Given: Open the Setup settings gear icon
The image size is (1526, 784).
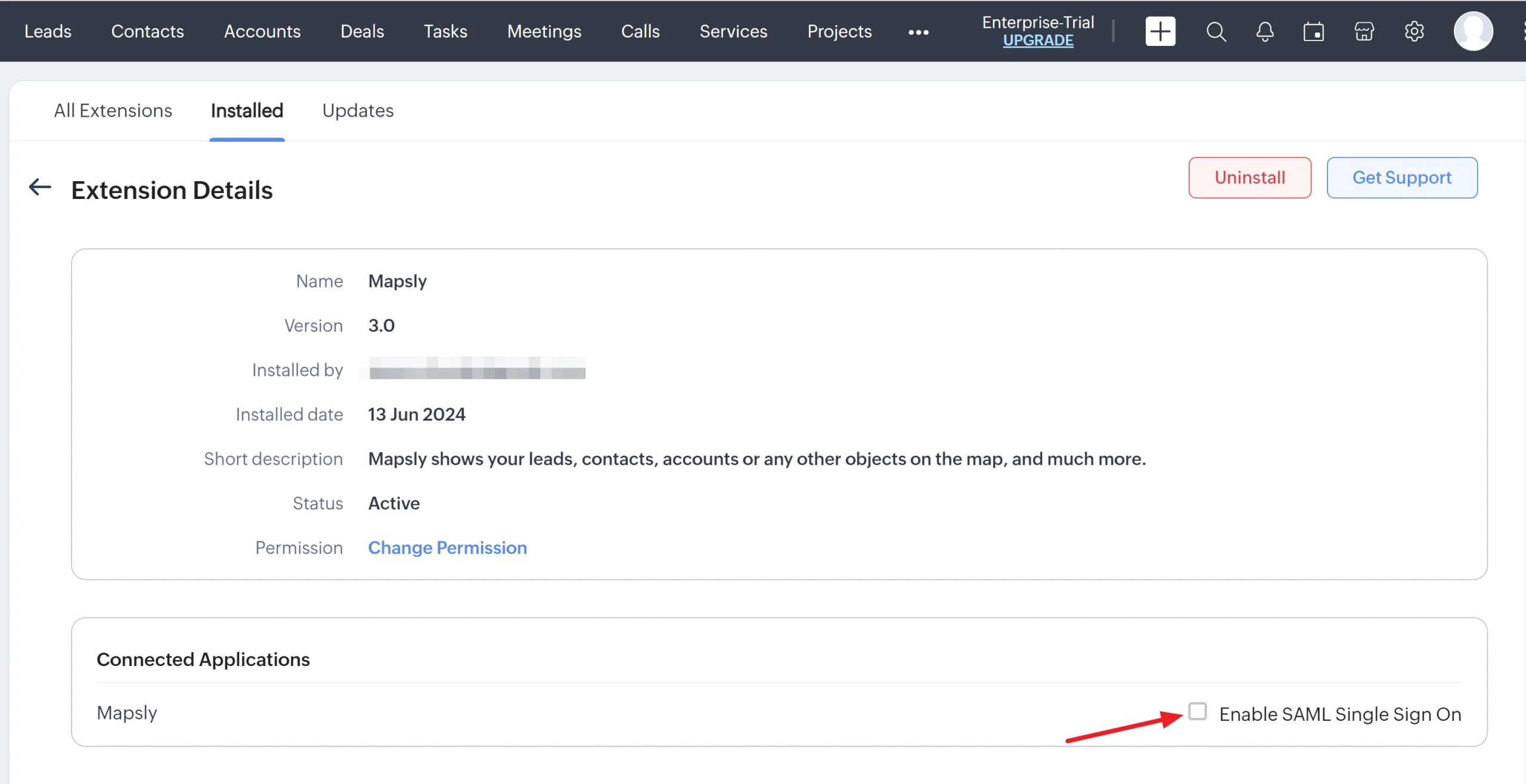Looking at the screenshot, I should click(1415, 31).
